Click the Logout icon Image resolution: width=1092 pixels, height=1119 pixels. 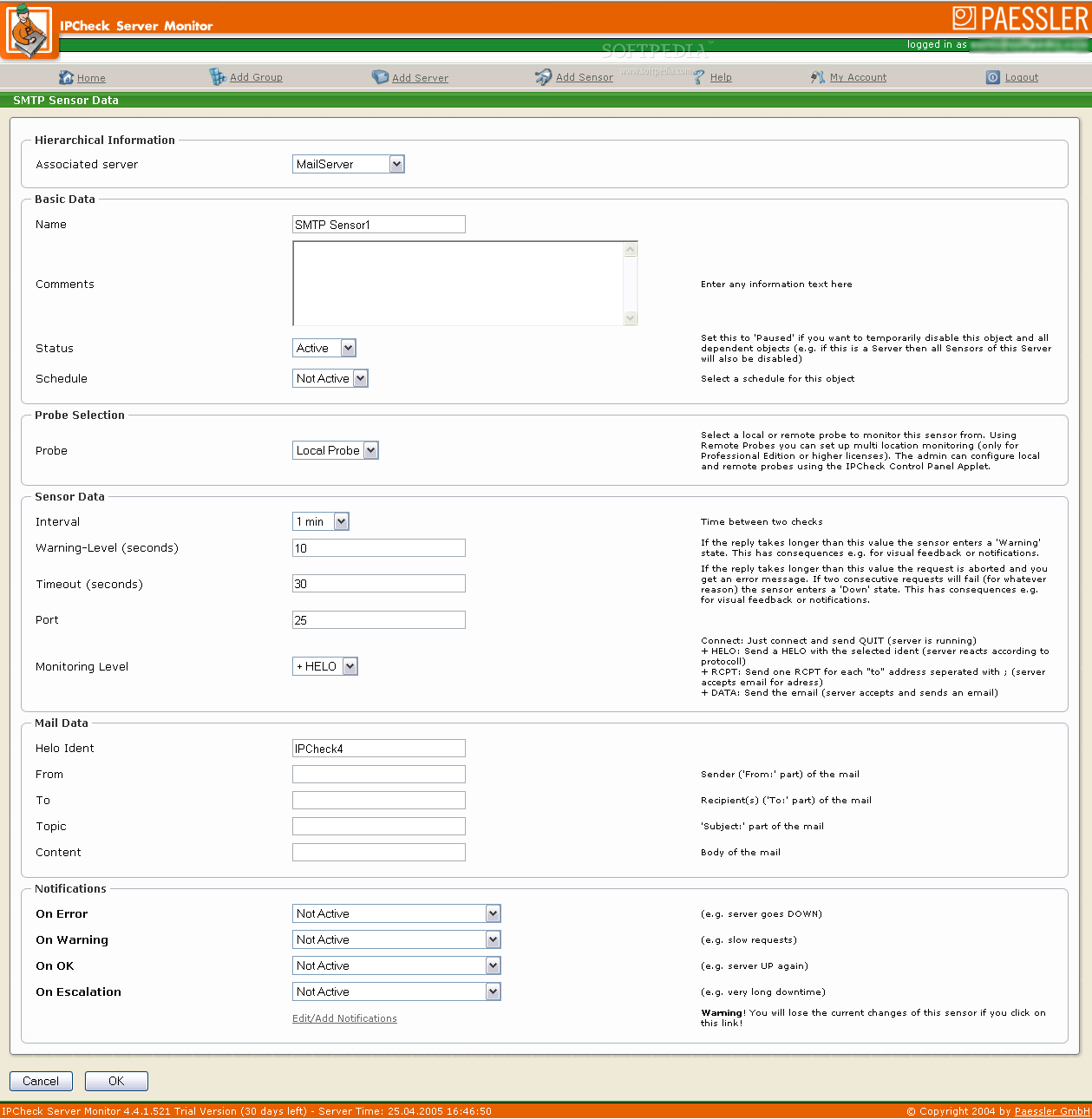993,77
